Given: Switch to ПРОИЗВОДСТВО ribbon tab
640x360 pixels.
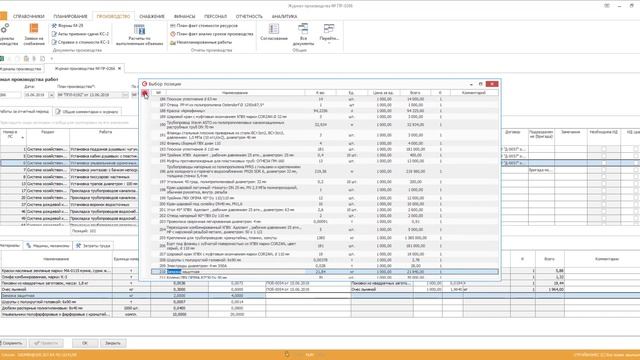Looking at the screenshot, I should [113, 16].
